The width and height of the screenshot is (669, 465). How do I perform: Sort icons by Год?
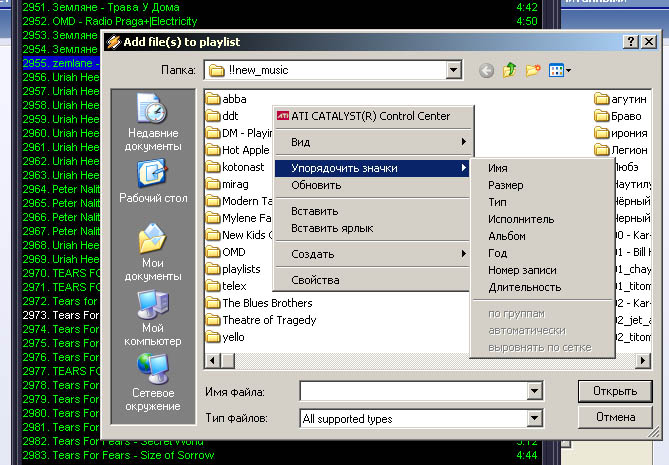click(x=542, y=253)
